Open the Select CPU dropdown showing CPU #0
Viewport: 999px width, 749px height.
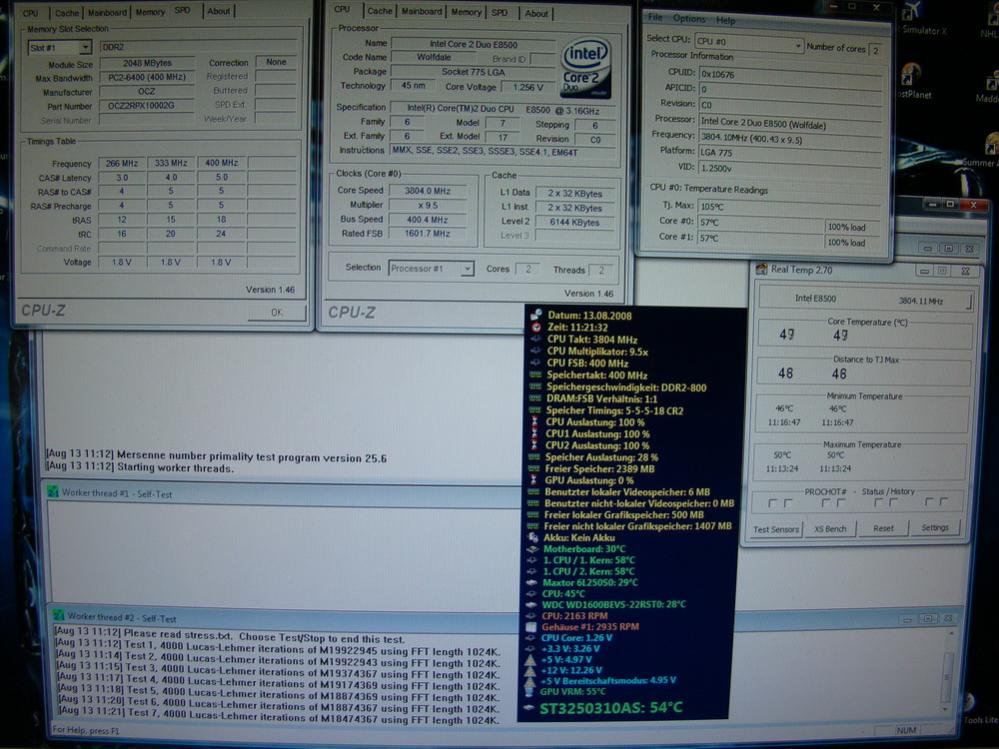[749, 42]
